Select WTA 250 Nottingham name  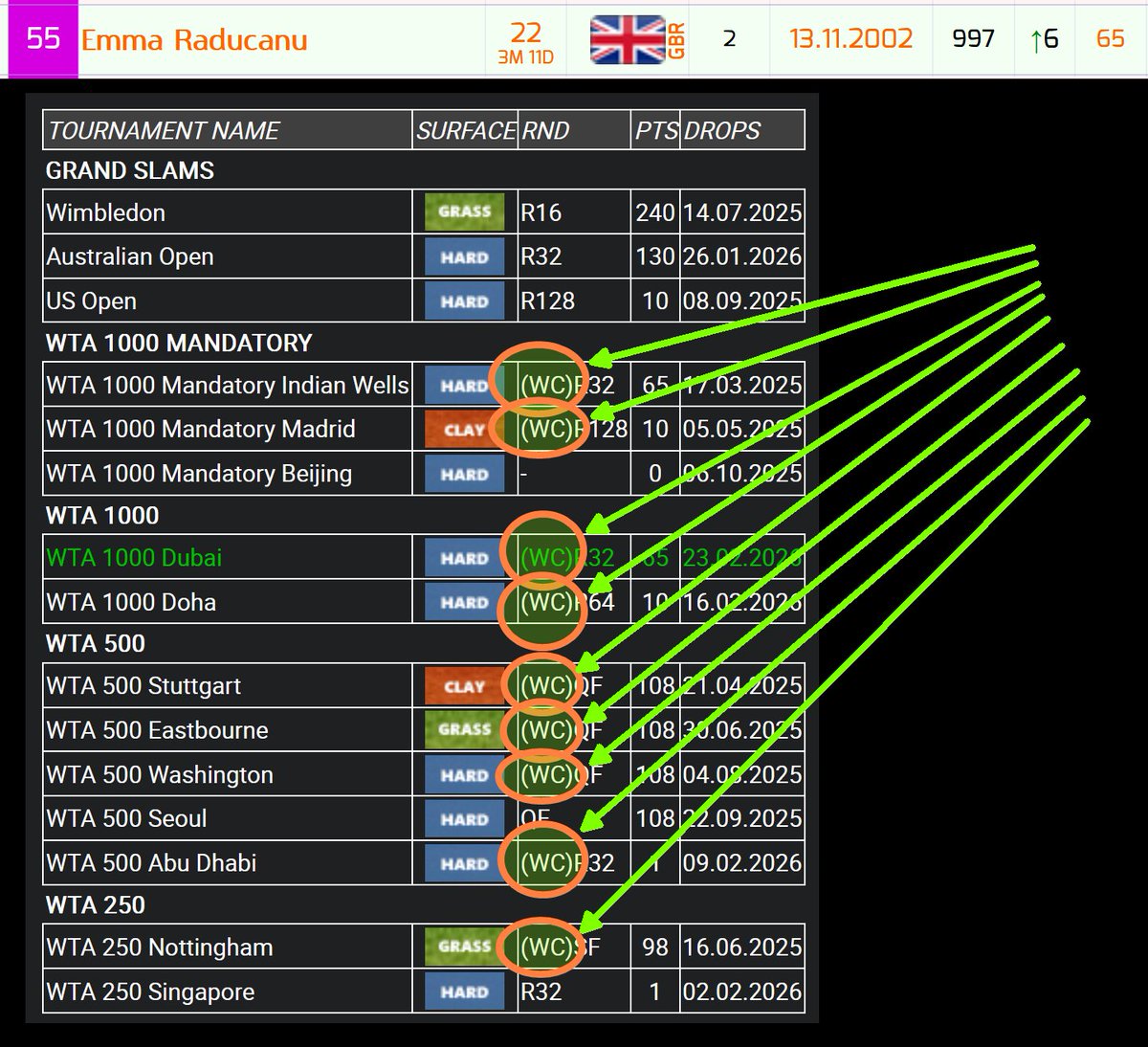pos(160,947)
